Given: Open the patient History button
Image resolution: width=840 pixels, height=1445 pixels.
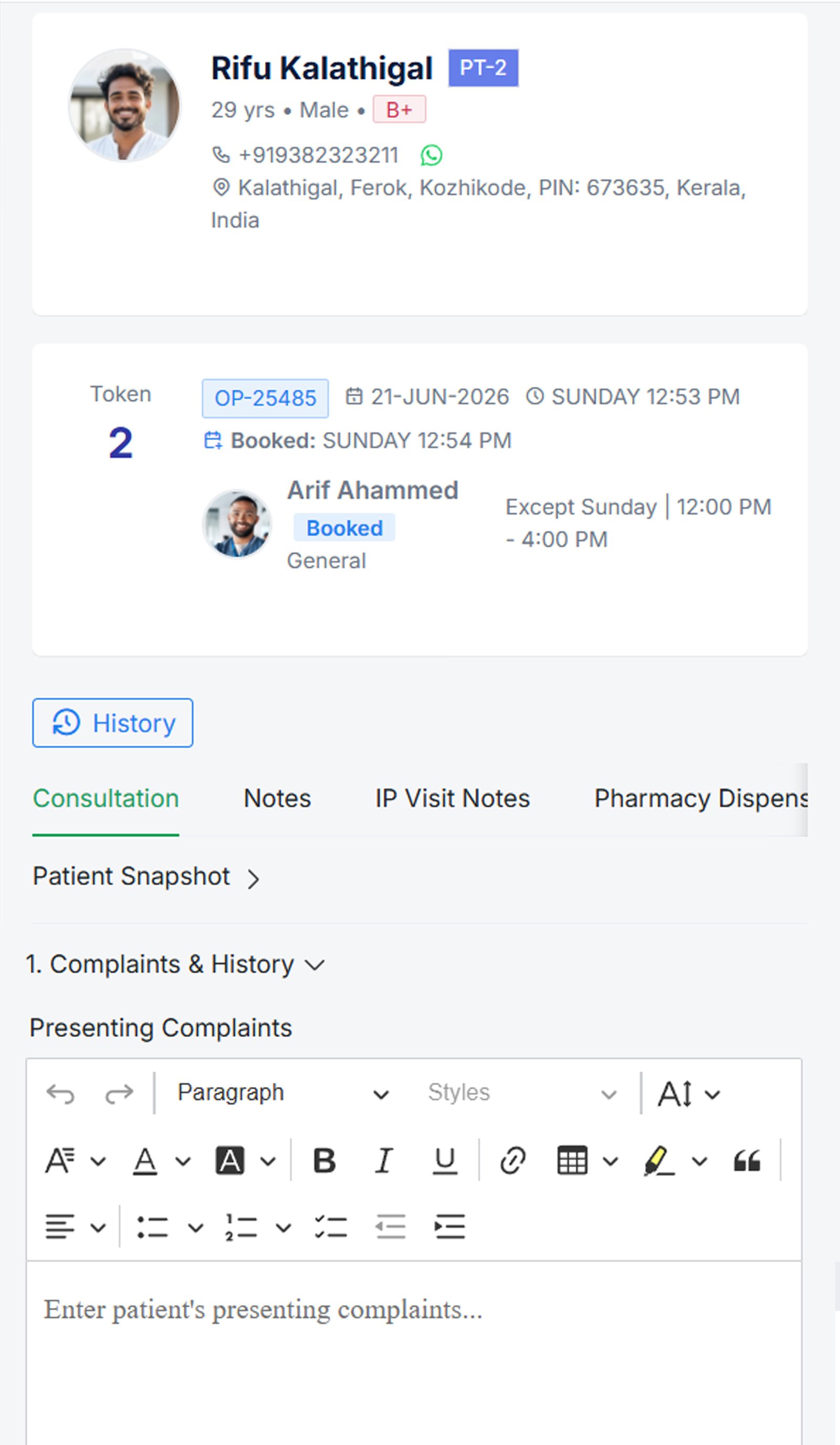Looking at the screenshot, I should (112, 723).
